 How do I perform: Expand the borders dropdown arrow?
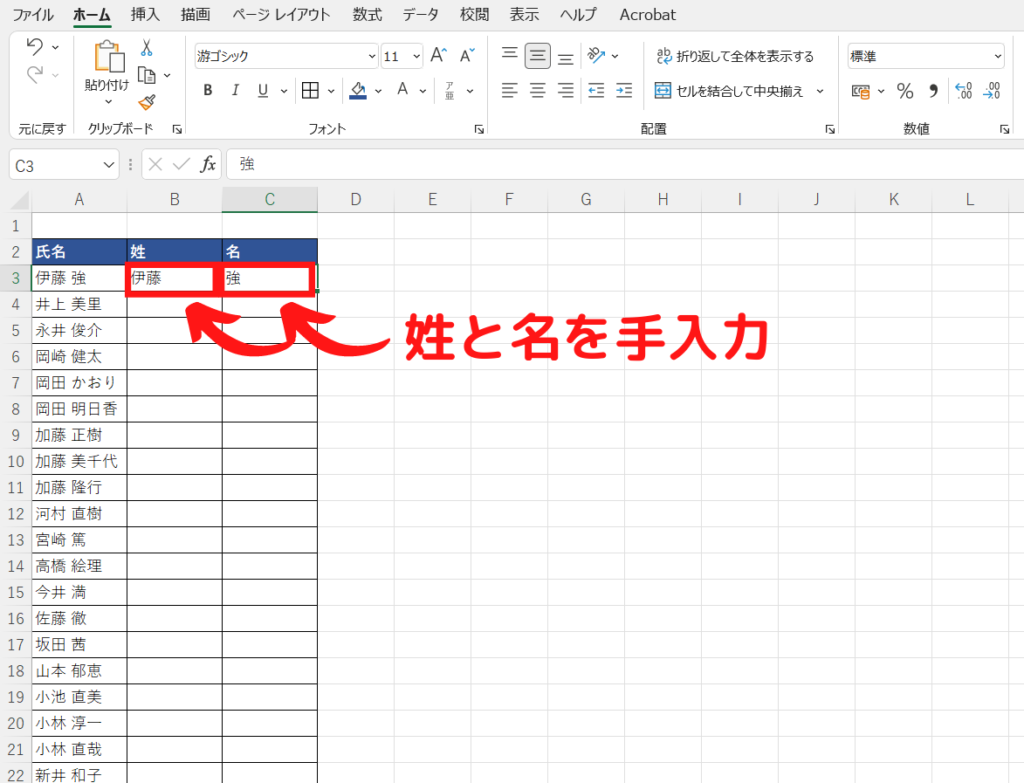point(331,91)
